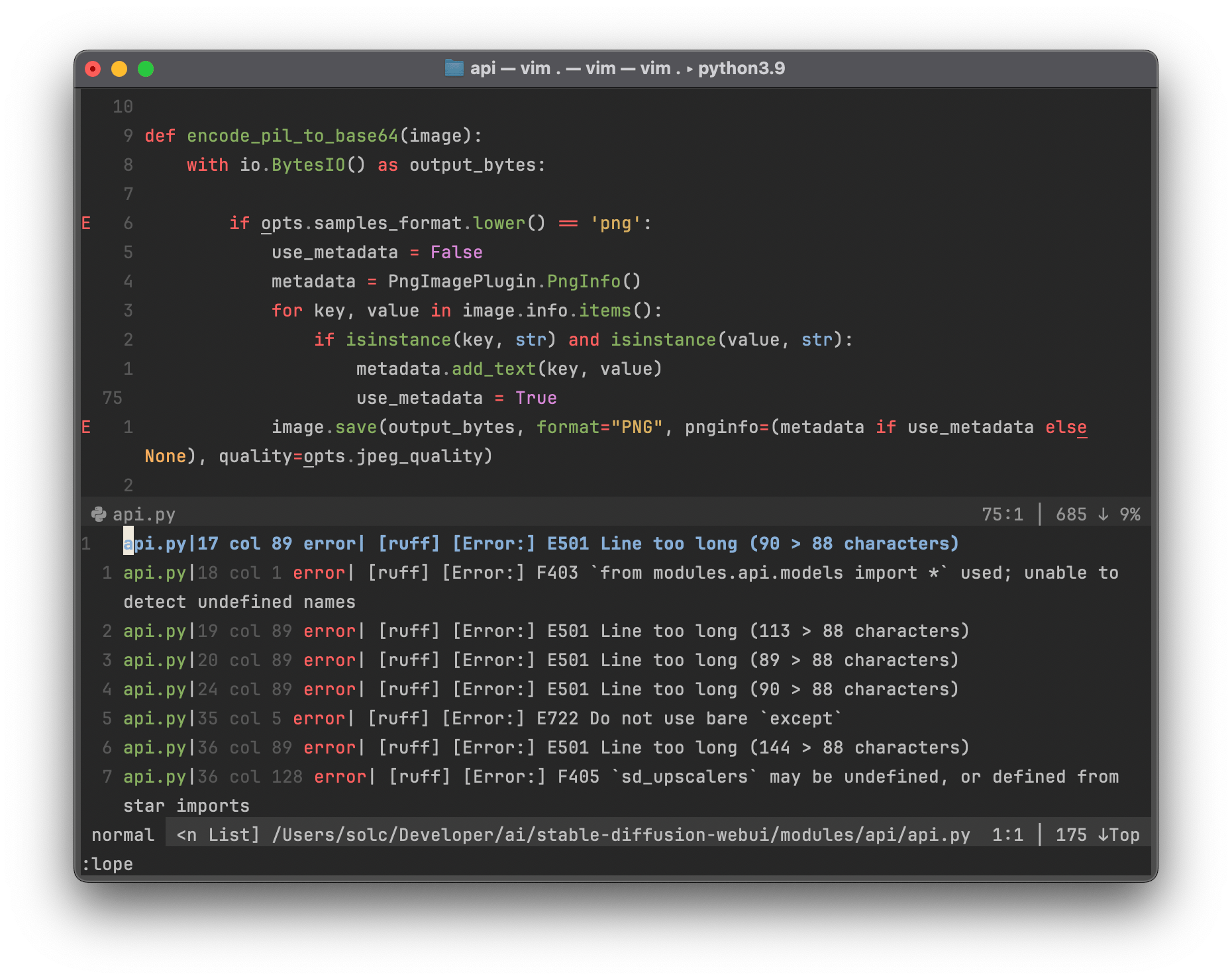Viewport: 1232px width, 980px height.
Task: Click the :lope command line
Action: point(107,864)
